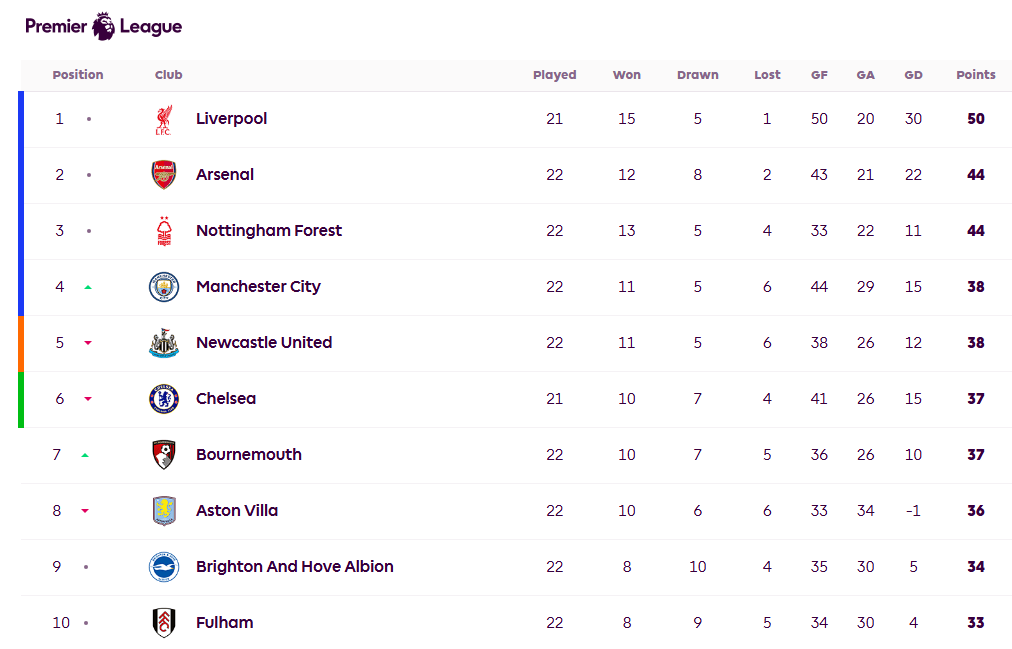The width and height of the screenshot is (1012, 649).
Task: Click the green up arrow beside Bournemouth
Action: point(85,455)
